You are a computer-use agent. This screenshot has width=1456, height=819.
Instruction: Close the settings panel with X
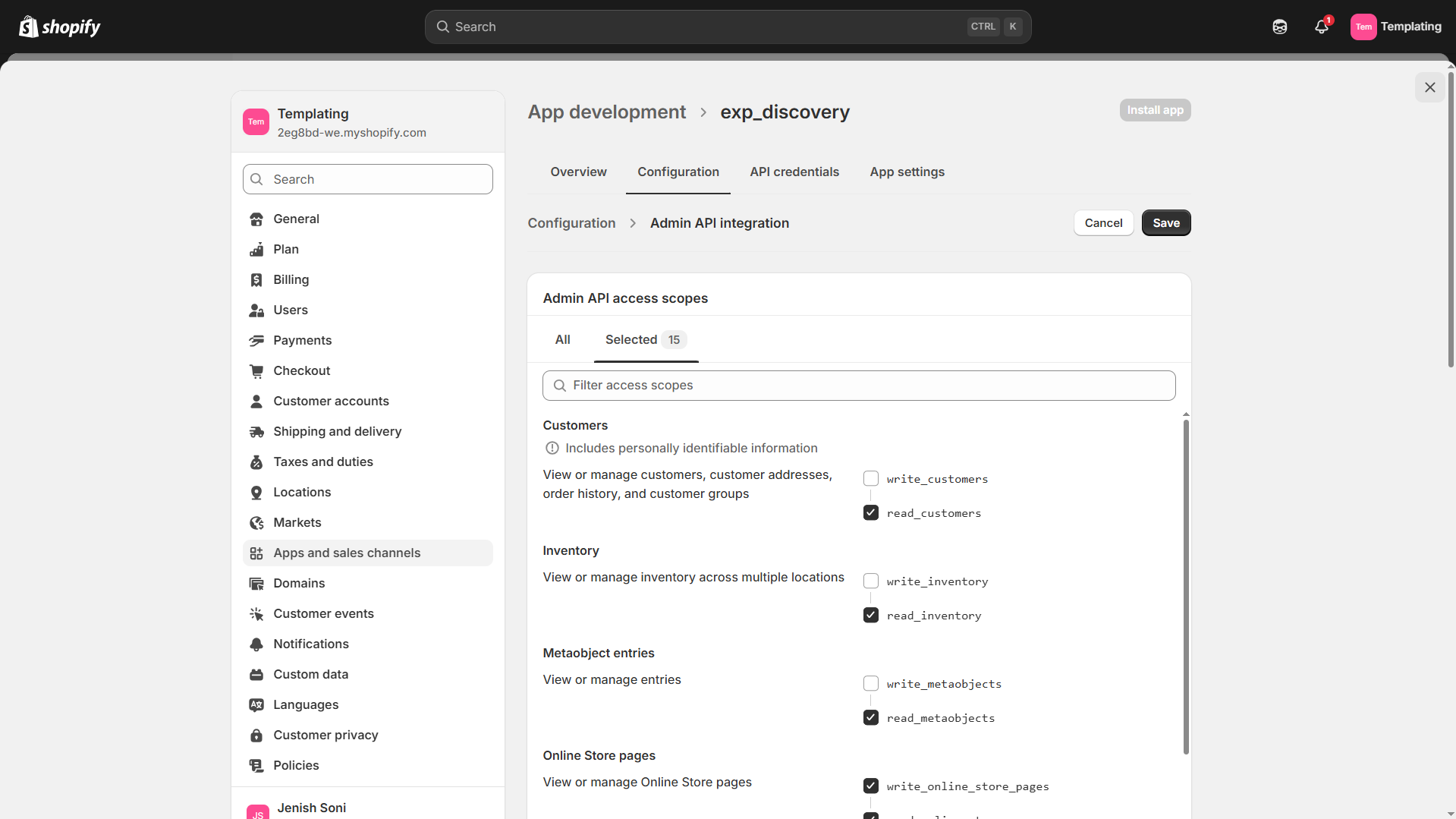pyautogui.click(x=1430, y=87)
